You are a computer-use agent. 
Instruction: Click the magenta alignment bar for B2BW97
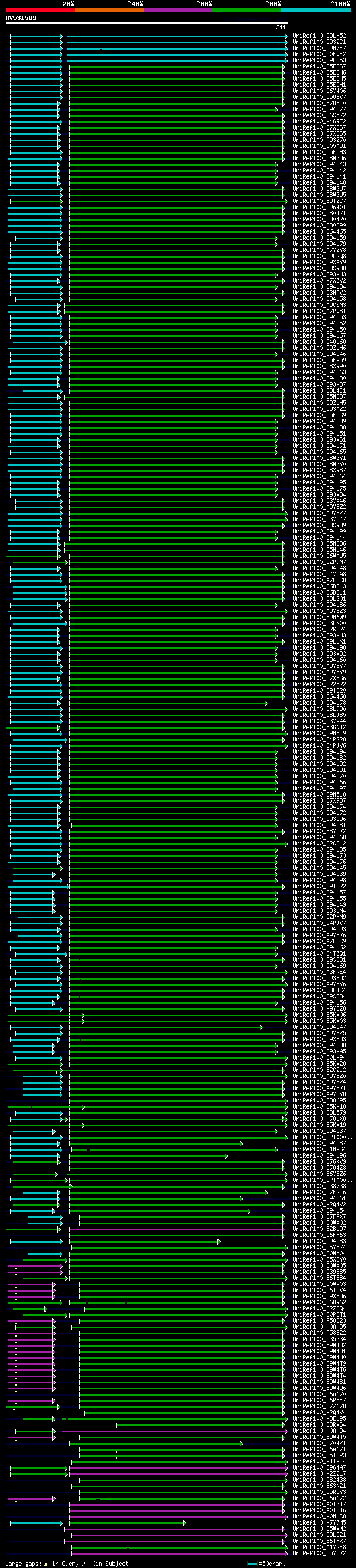(x=176, y=1229)
